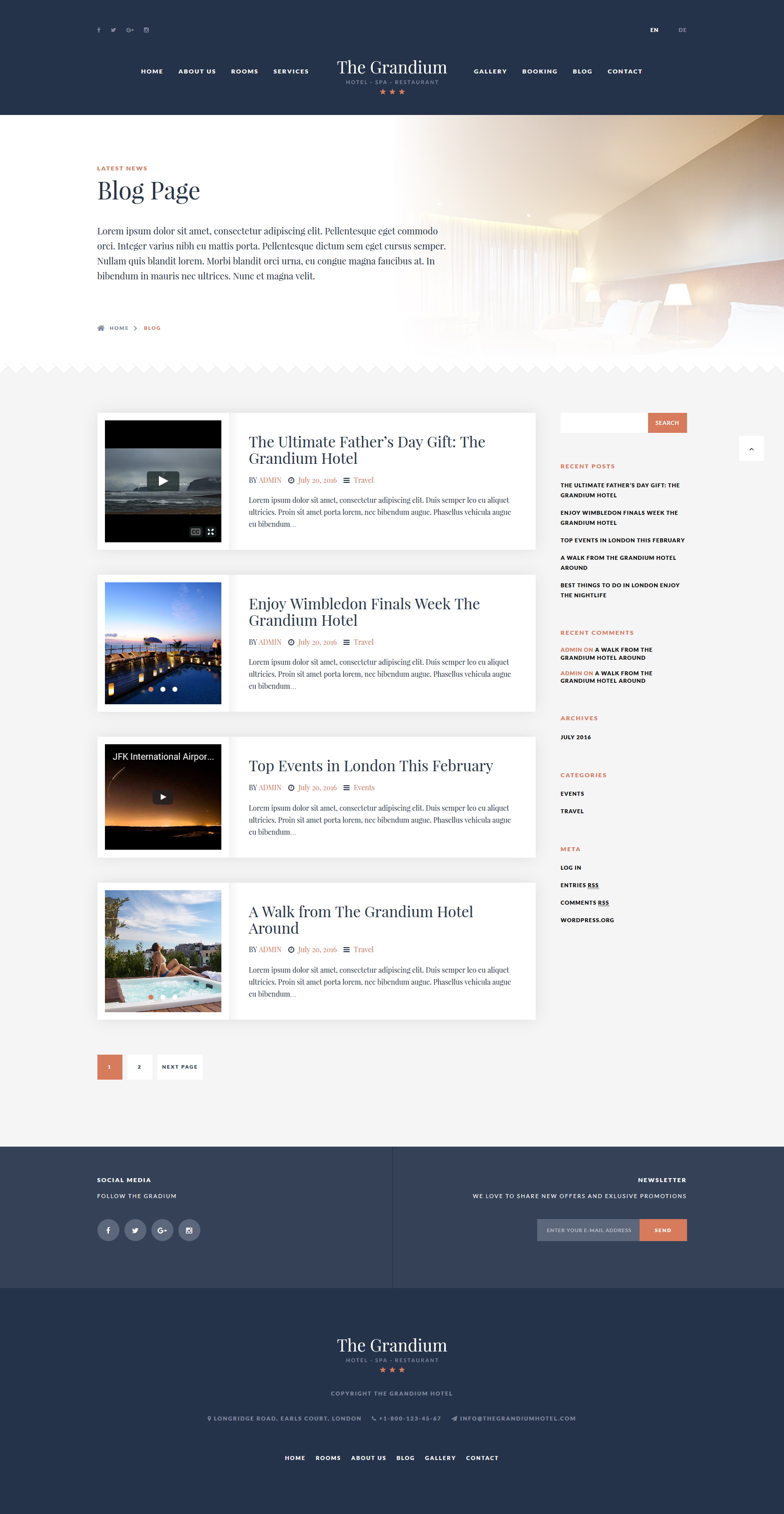Go to pagination page 1
Viewport: 784px width, 1514px height.
coord(109,1067)
